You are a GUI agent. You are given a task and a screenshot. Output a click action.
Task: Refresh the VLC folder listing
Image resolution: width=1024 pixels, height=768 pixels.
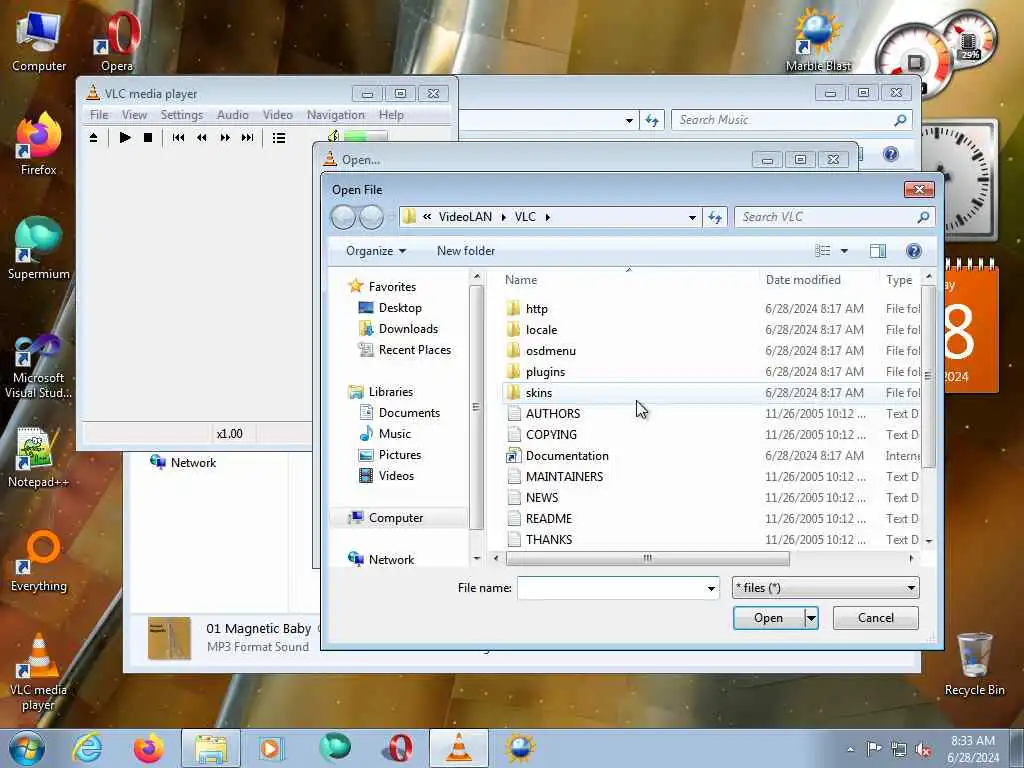click(715, 217)
